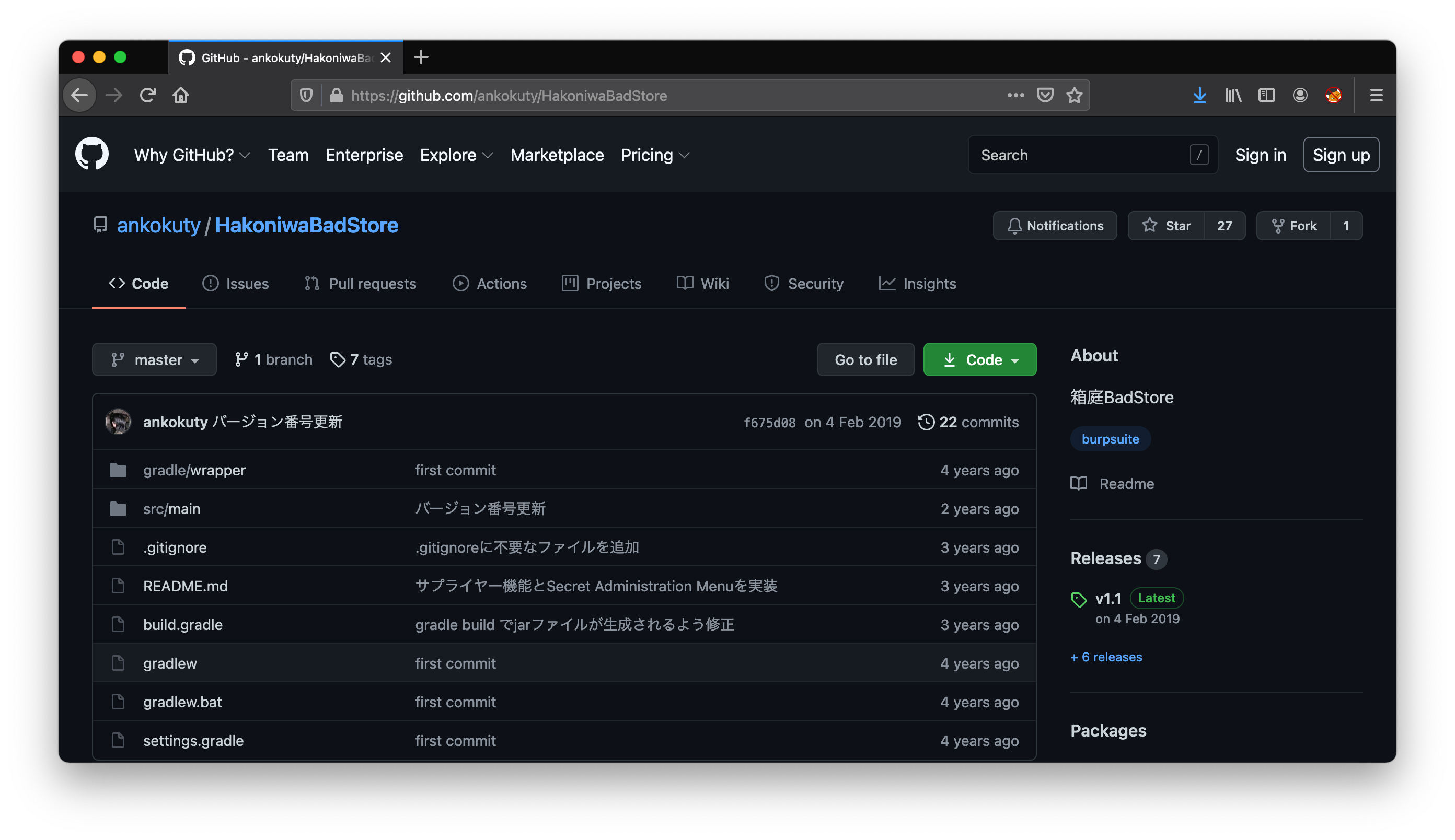The width and height of the screenshot is (1455, 840).
Task: Reload the page with the refresh icon
Action: (x=148, y=95)
